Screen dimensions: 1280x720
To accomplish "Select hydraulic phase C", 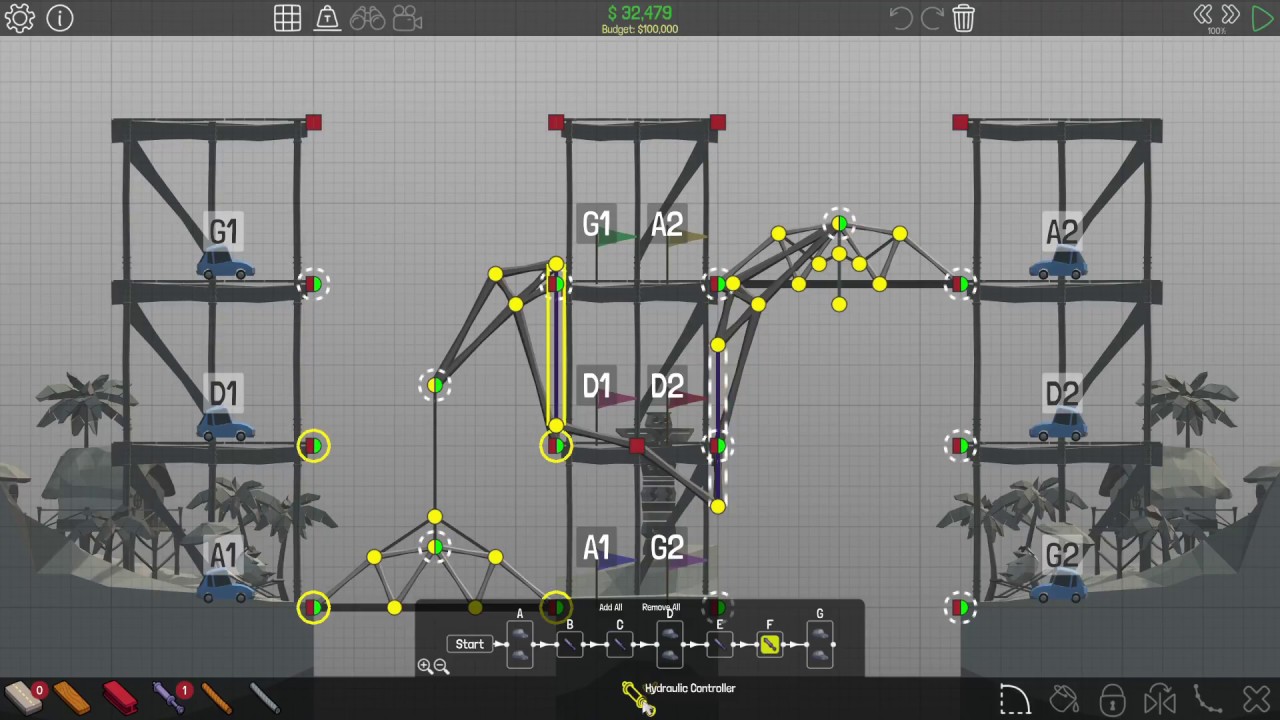I will pos(620,645).
